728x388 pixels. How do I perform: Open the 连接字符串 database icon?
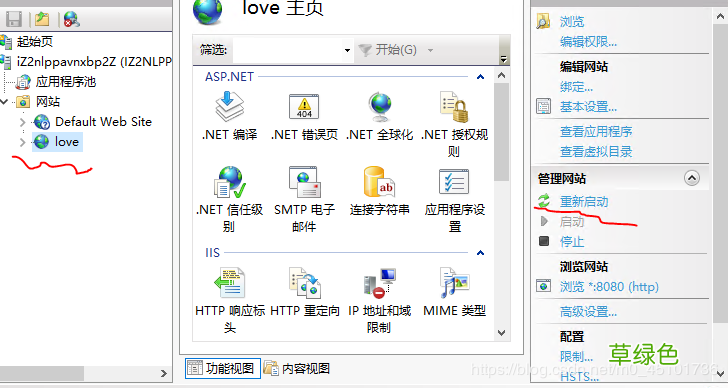379,182
